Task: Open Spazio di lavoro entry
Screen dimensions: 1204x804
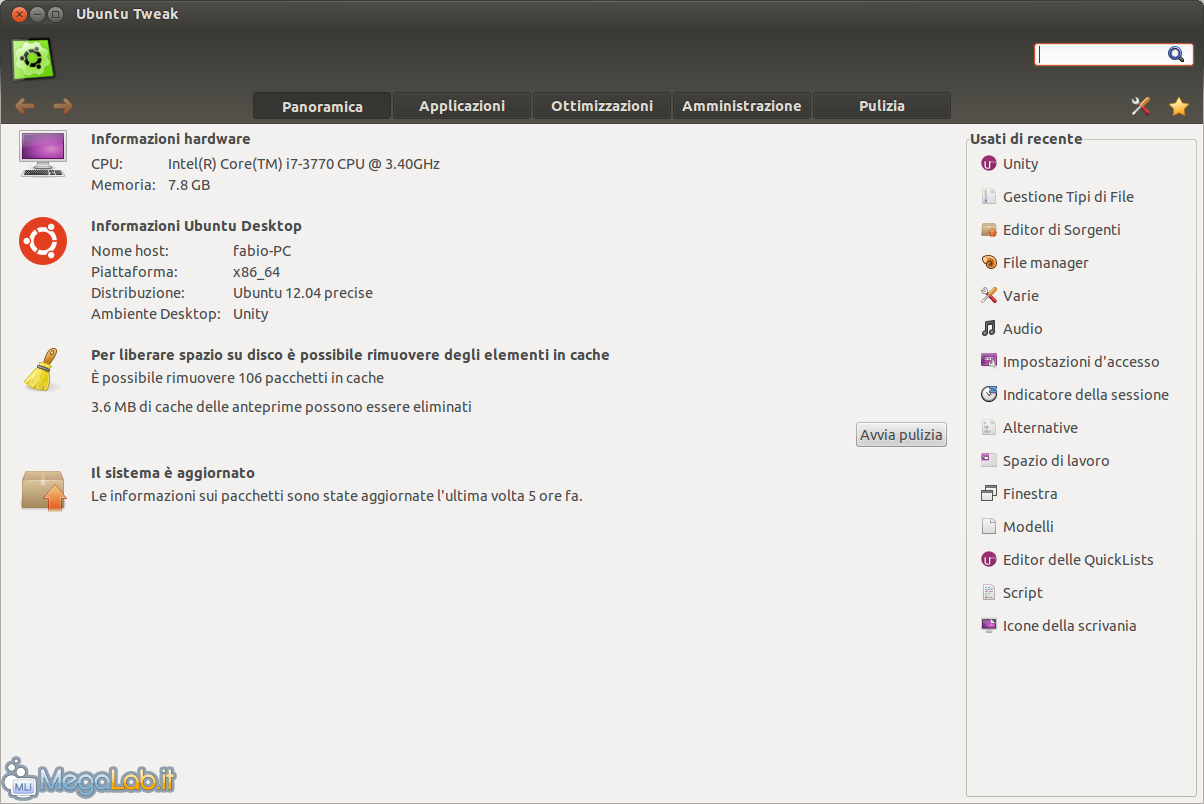Action: (1056, 461)
